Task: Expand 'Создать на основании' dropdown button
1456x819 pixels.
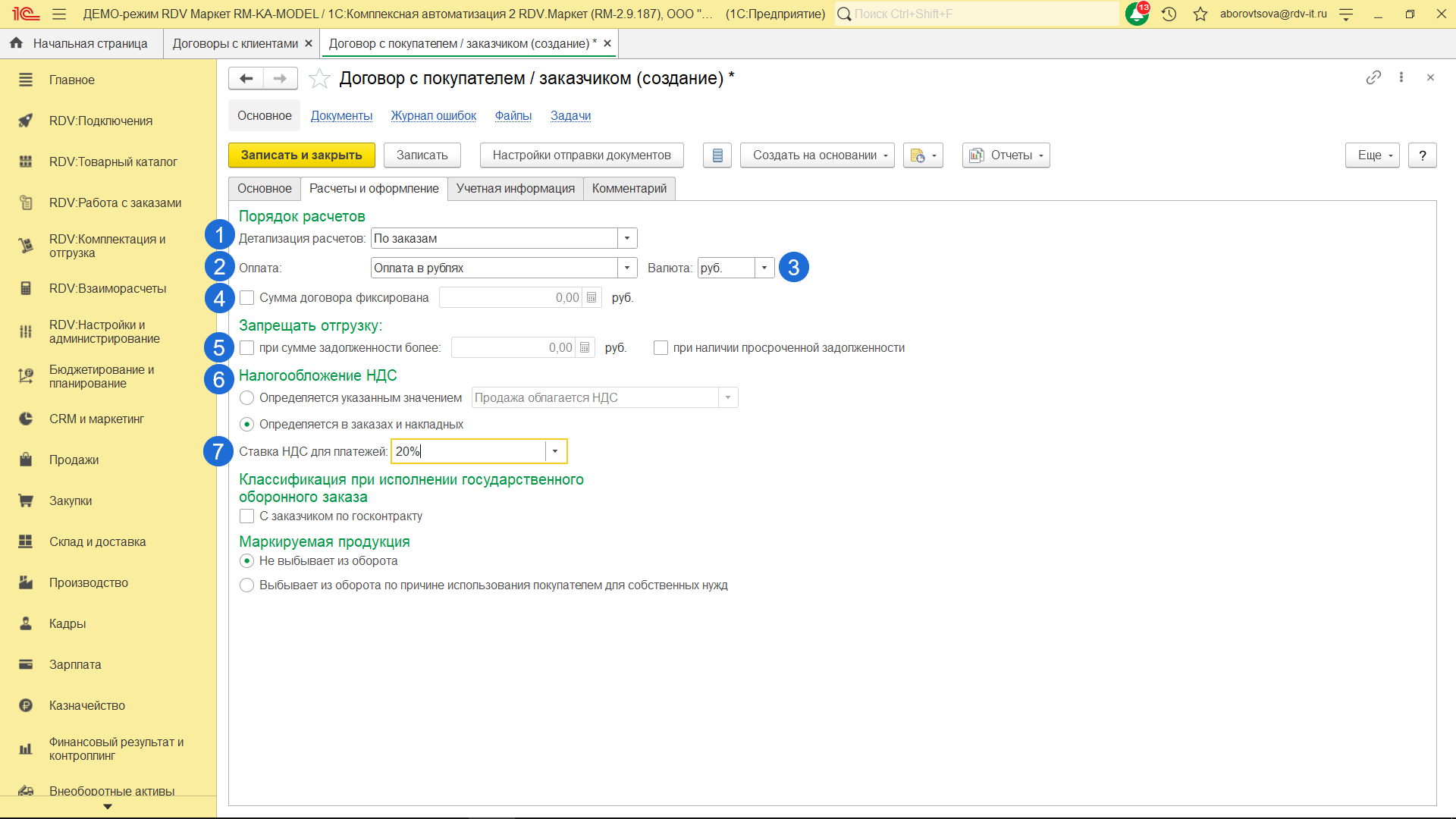Action: 817,155
